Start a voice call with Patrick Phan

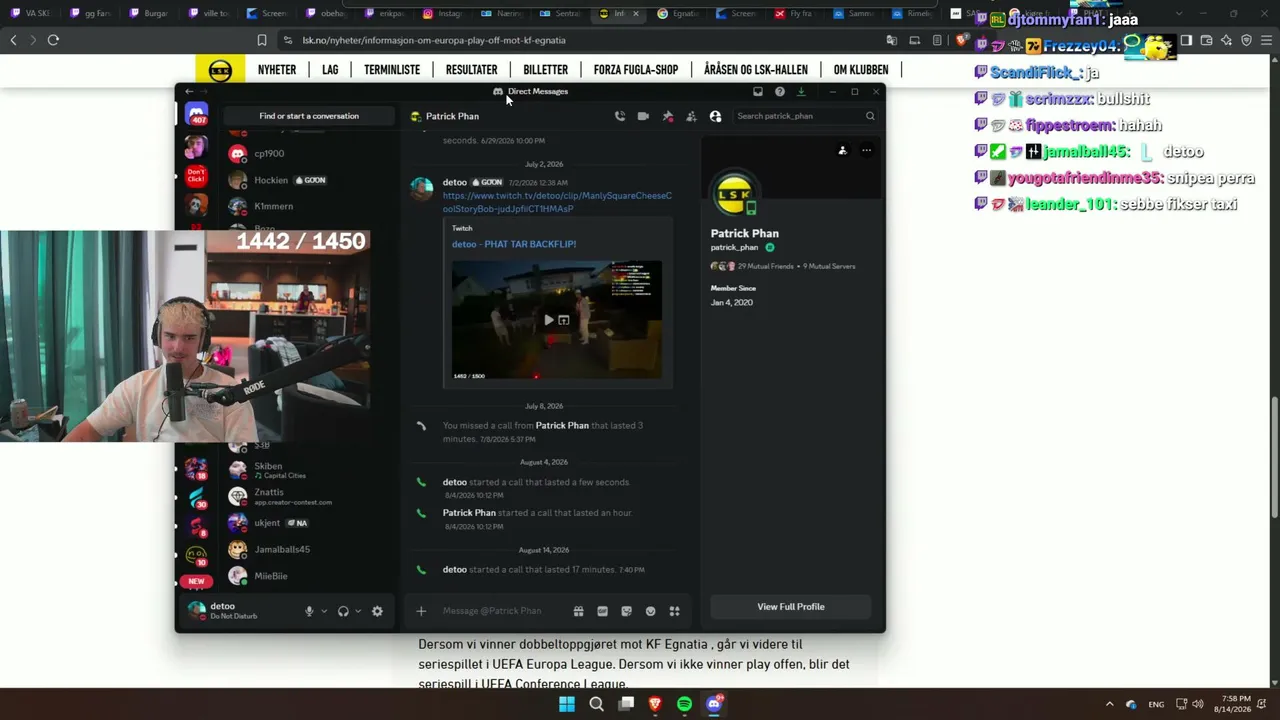[x=620, y=116]
